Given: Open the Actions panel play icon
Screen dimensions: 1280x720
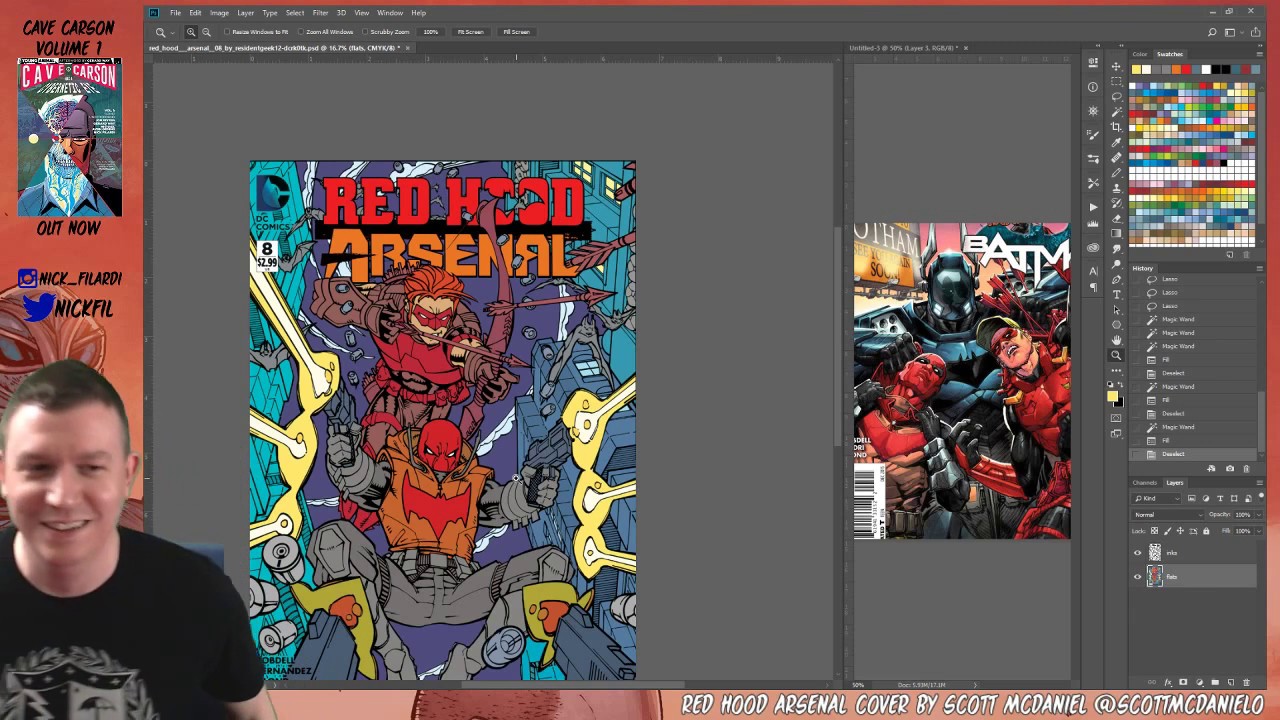Looking at the screenshot, I should (1093, 207).
